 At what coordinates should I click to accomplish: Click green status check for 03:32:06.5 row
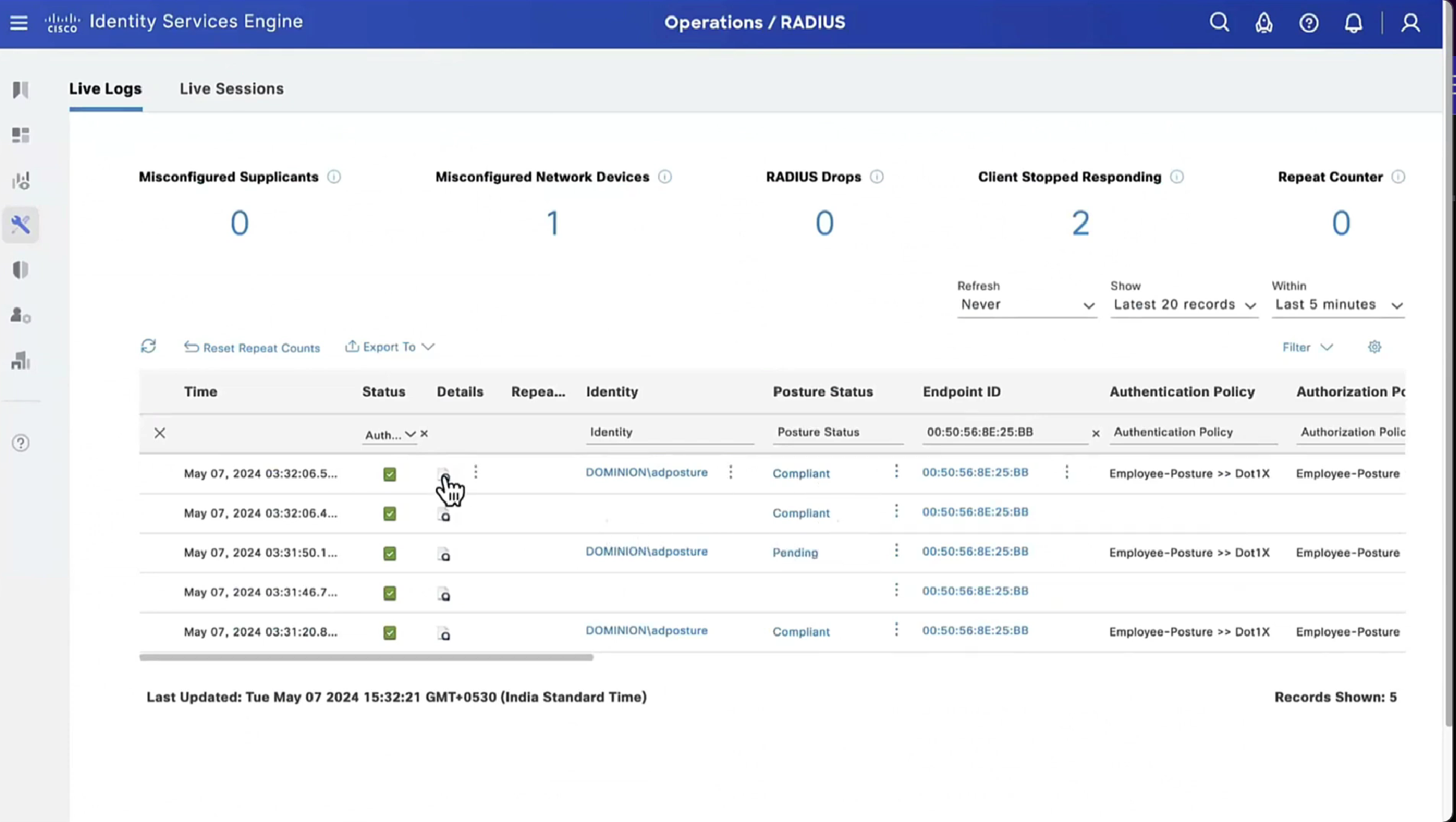pos(389,474)
